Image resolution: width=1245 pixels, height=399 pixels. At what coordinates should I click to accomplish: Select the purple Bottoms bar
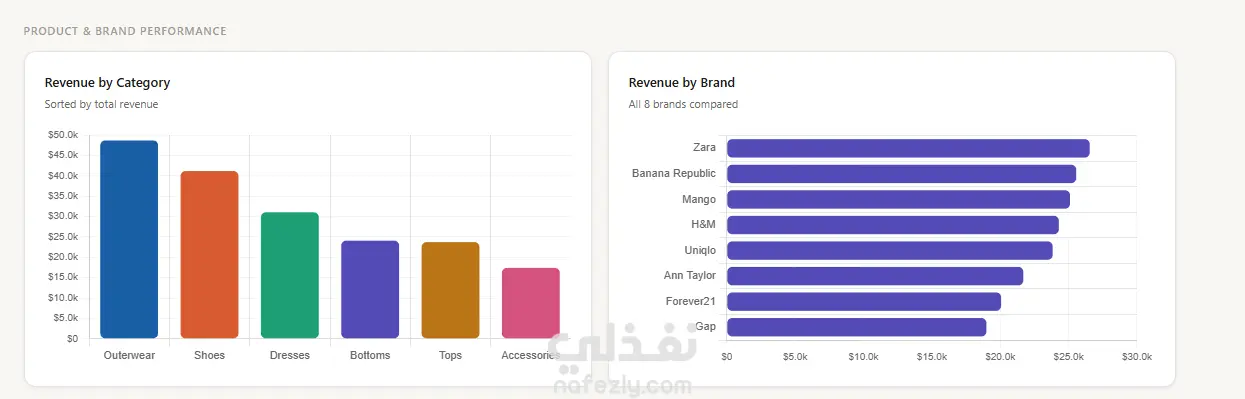pyautogui.click(x=370, y=289)
